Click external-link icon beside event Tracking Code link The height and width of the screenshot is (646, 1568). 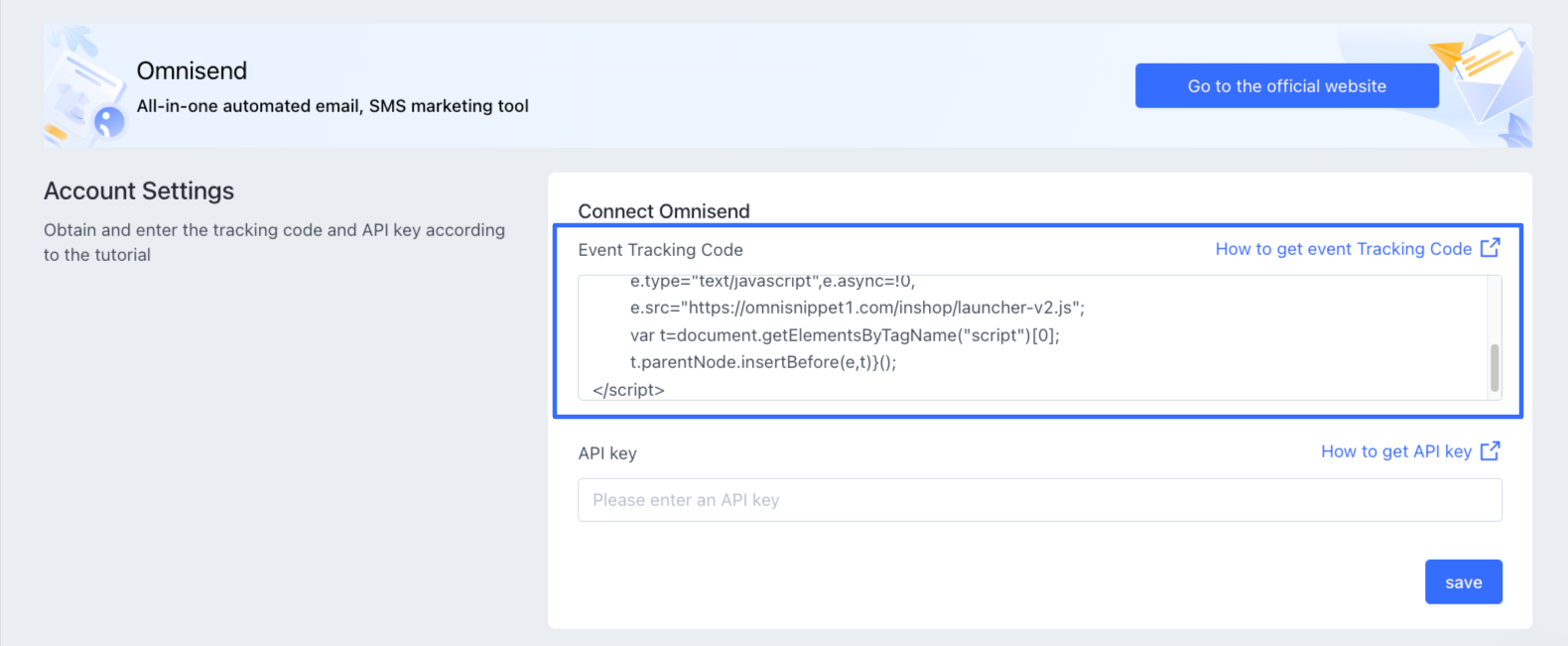click(1490, 248)
